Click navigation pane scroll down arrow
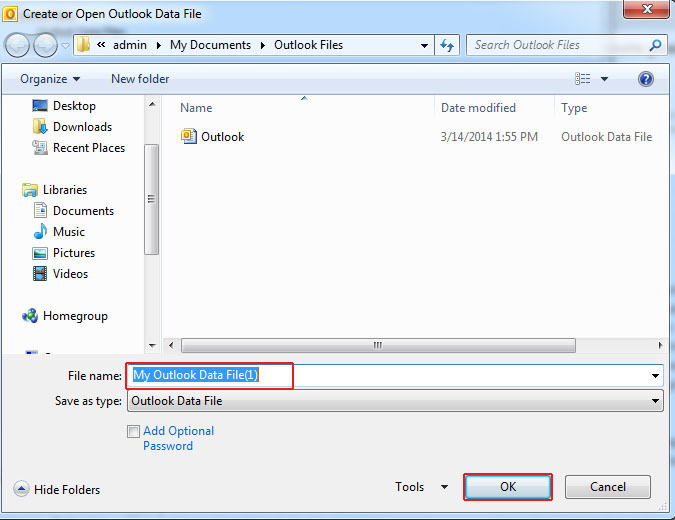This screenshot has width=675, height=520. tap(152, 345)
